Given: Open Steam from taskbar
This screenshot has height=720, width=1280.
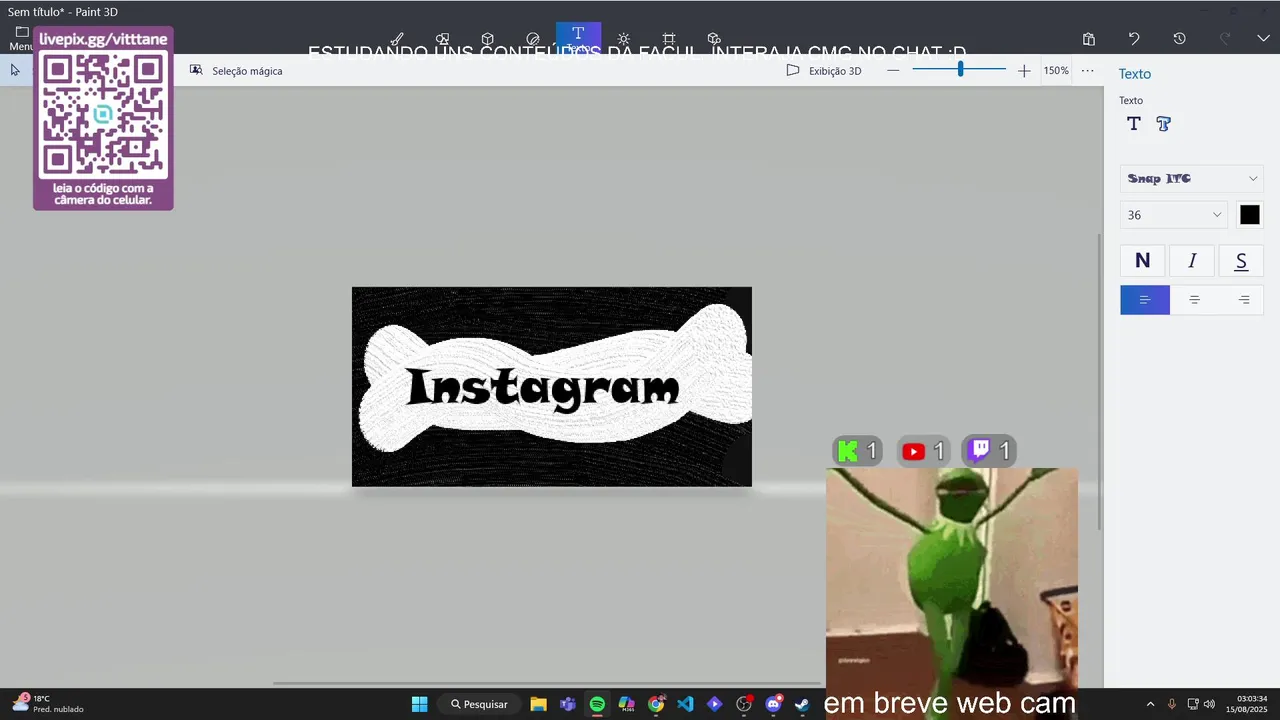Looking at the screenshot, I should click(802, 704).
